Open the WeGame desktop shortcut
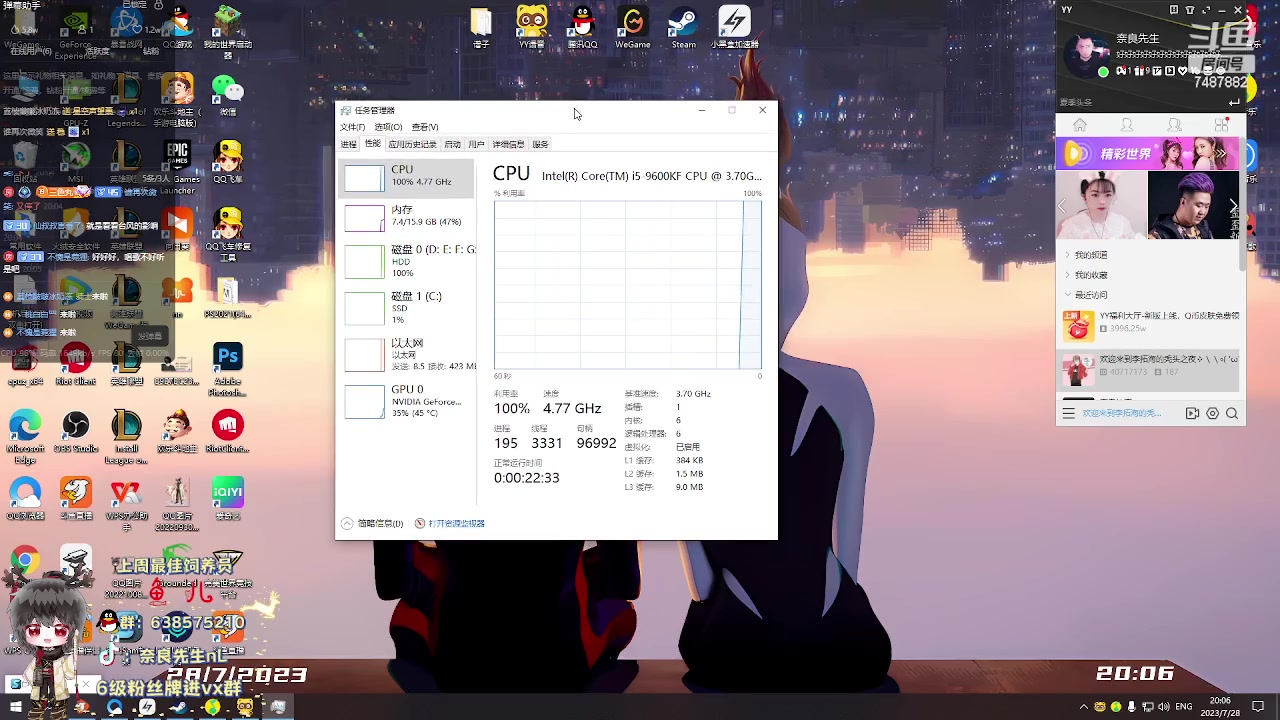The width and height of the screenshot is (1280, 720). tap(633, 29)
